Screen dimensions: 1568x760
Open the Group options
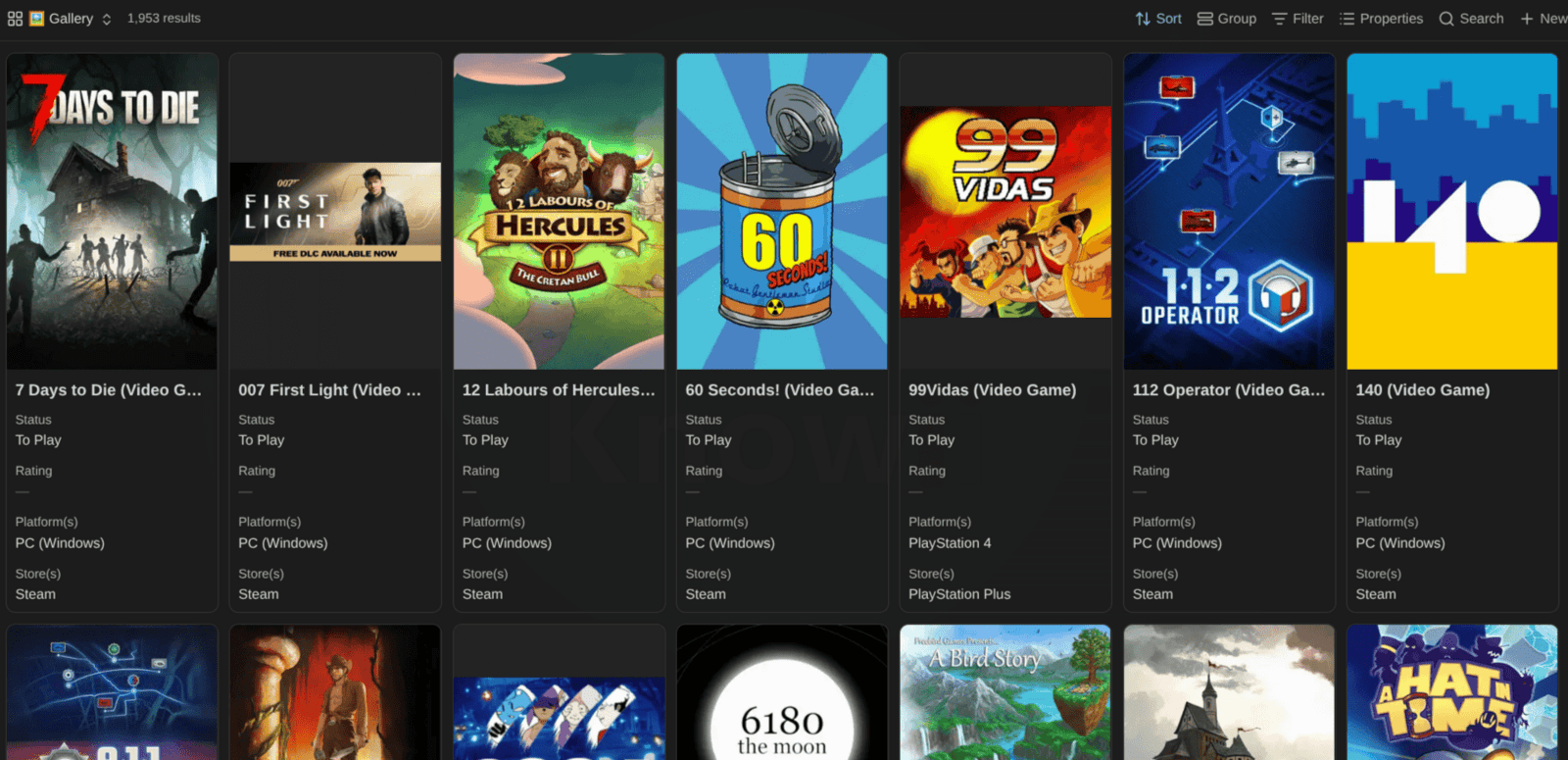[x=1227, y=19]
